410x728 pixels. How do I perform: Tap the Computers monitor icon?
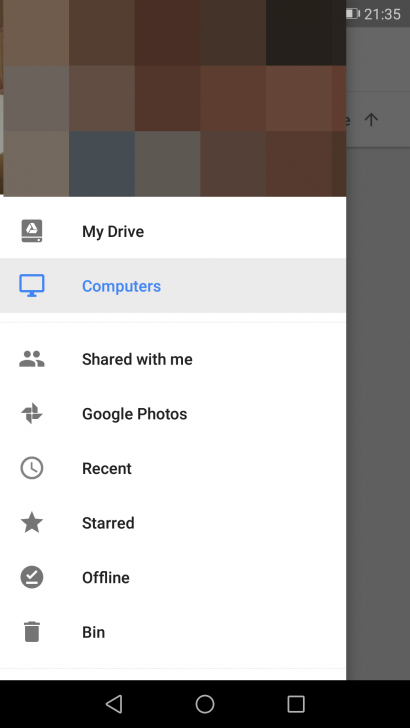[32, 286]
